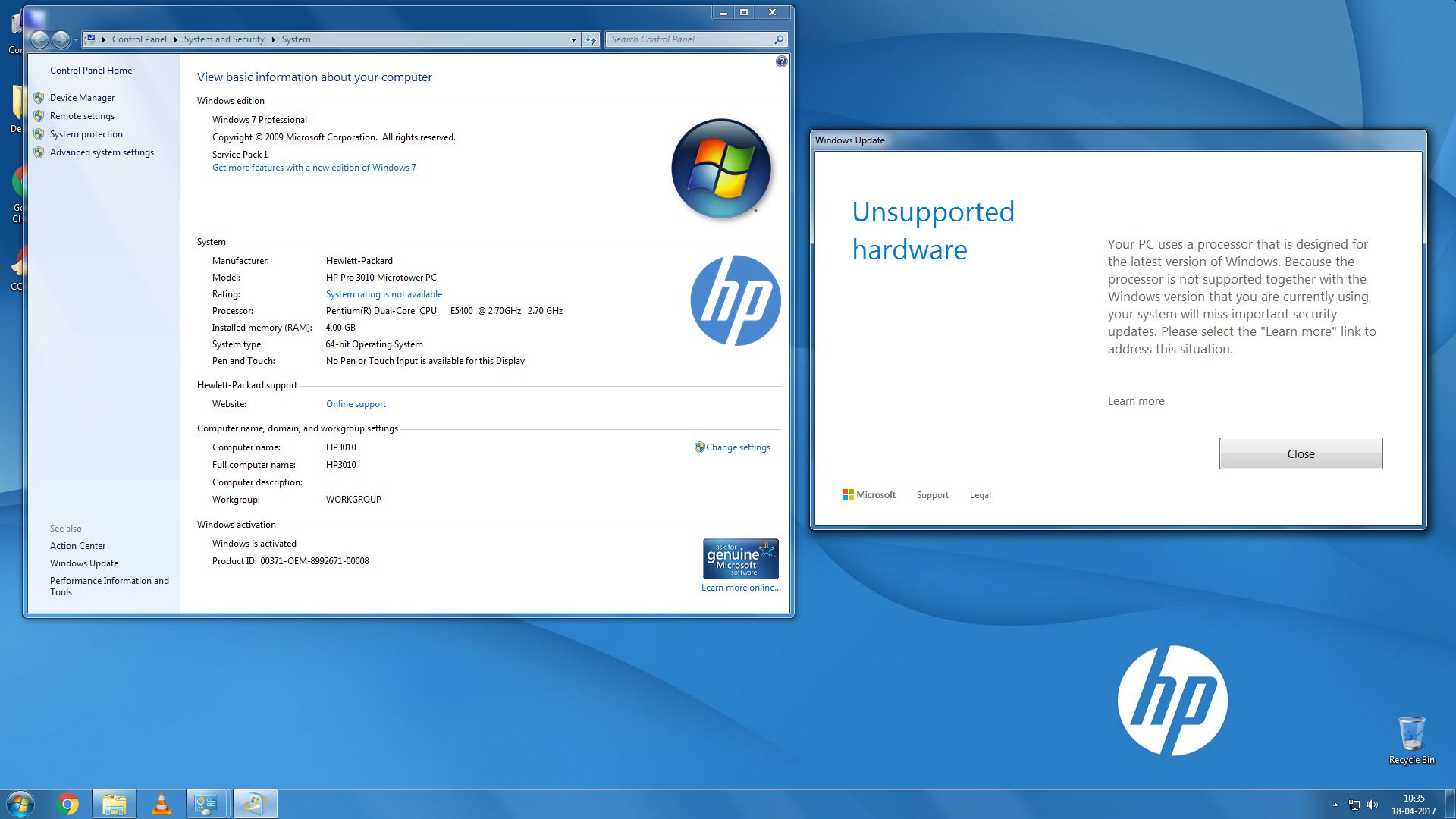This screenshot has width=1456, height=819.
Task: Open Device Manager from sidebar
Action: point(82,98)
